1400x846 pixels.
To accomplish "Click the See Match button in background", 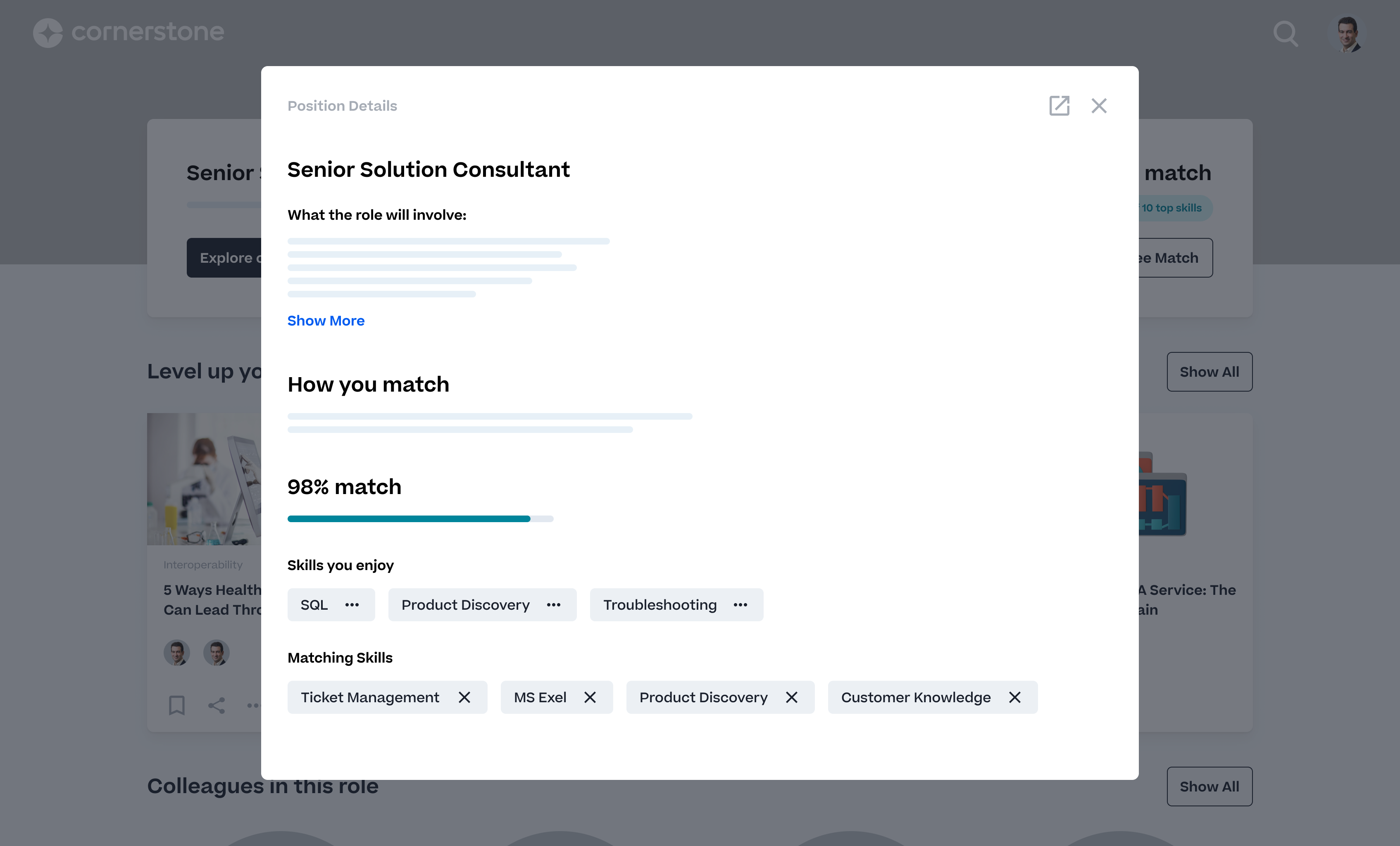I will (x=1176, y=258).
